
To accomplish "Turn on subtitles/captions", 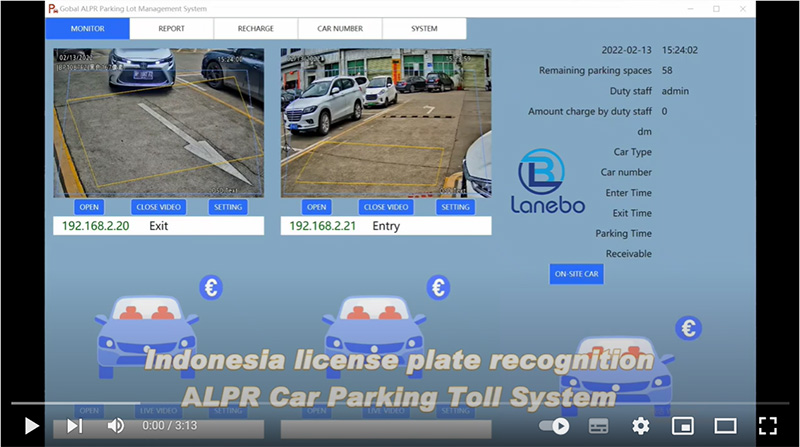I will coord(598,426).
